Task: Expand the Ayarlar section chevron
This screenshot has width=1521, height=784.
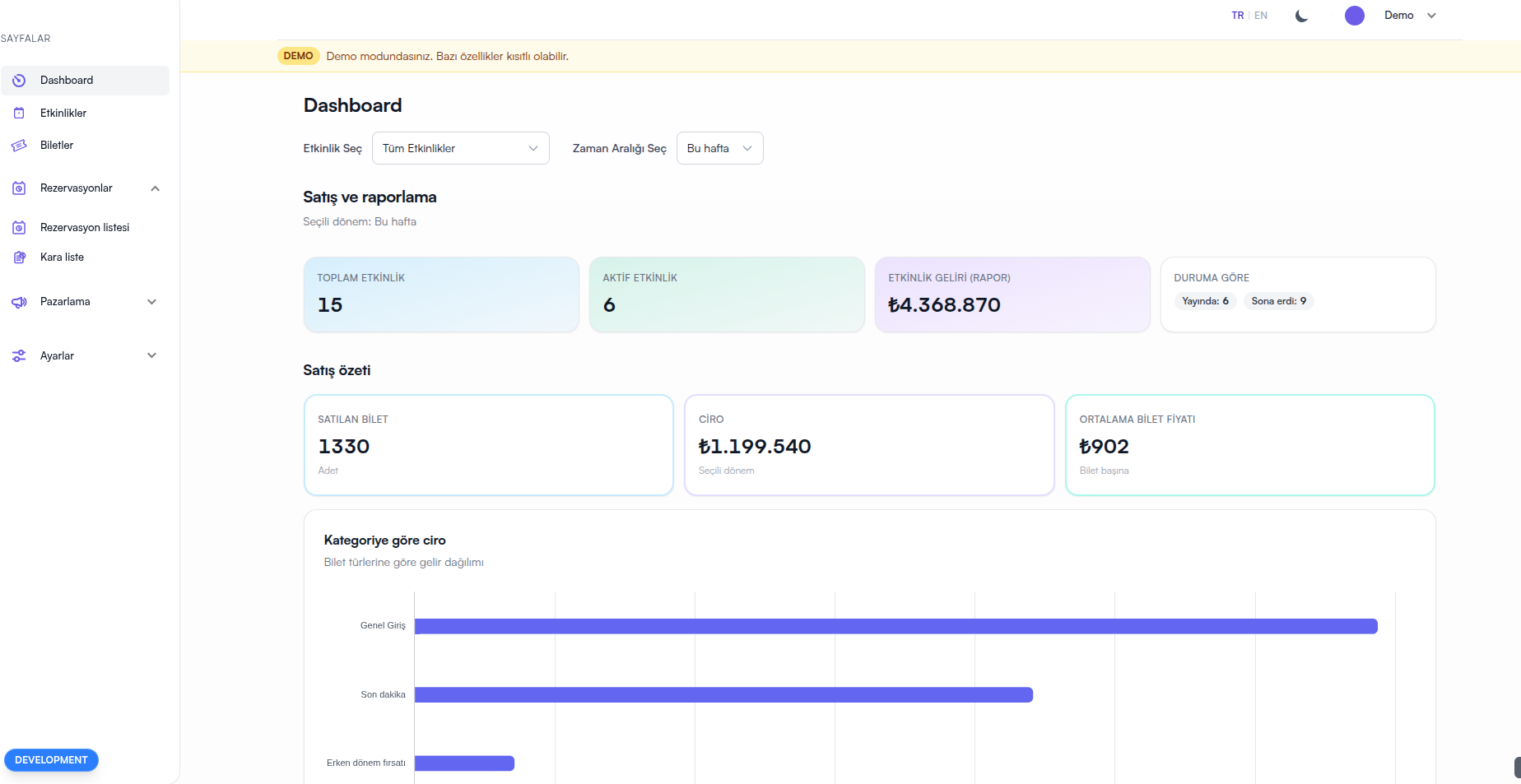Action: [x=151, y=356]
